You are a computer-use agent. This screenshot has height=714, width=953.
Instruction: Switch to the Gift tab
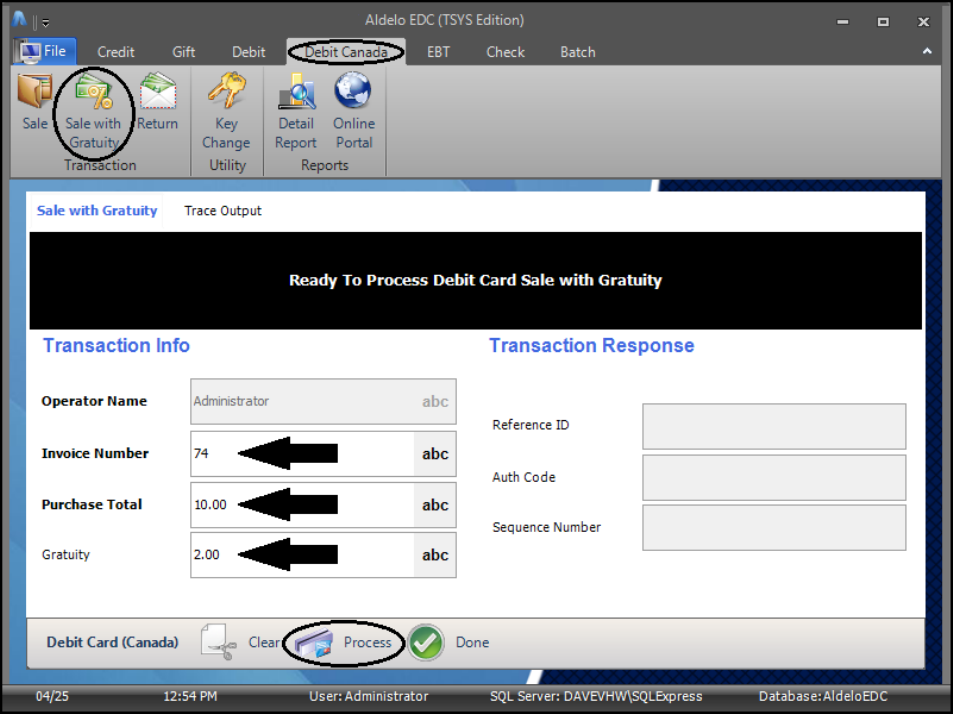(184, 52)
